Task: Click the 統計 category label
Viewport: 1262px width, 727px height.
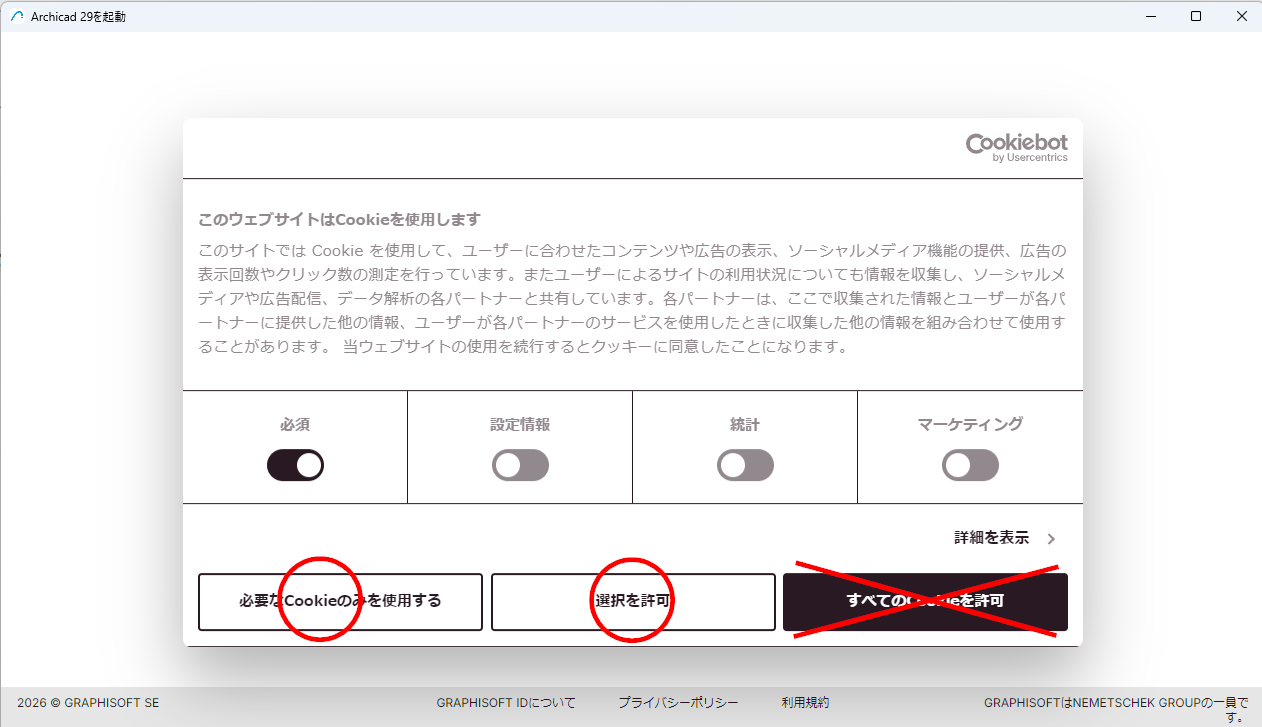Action: click(745, 425)
